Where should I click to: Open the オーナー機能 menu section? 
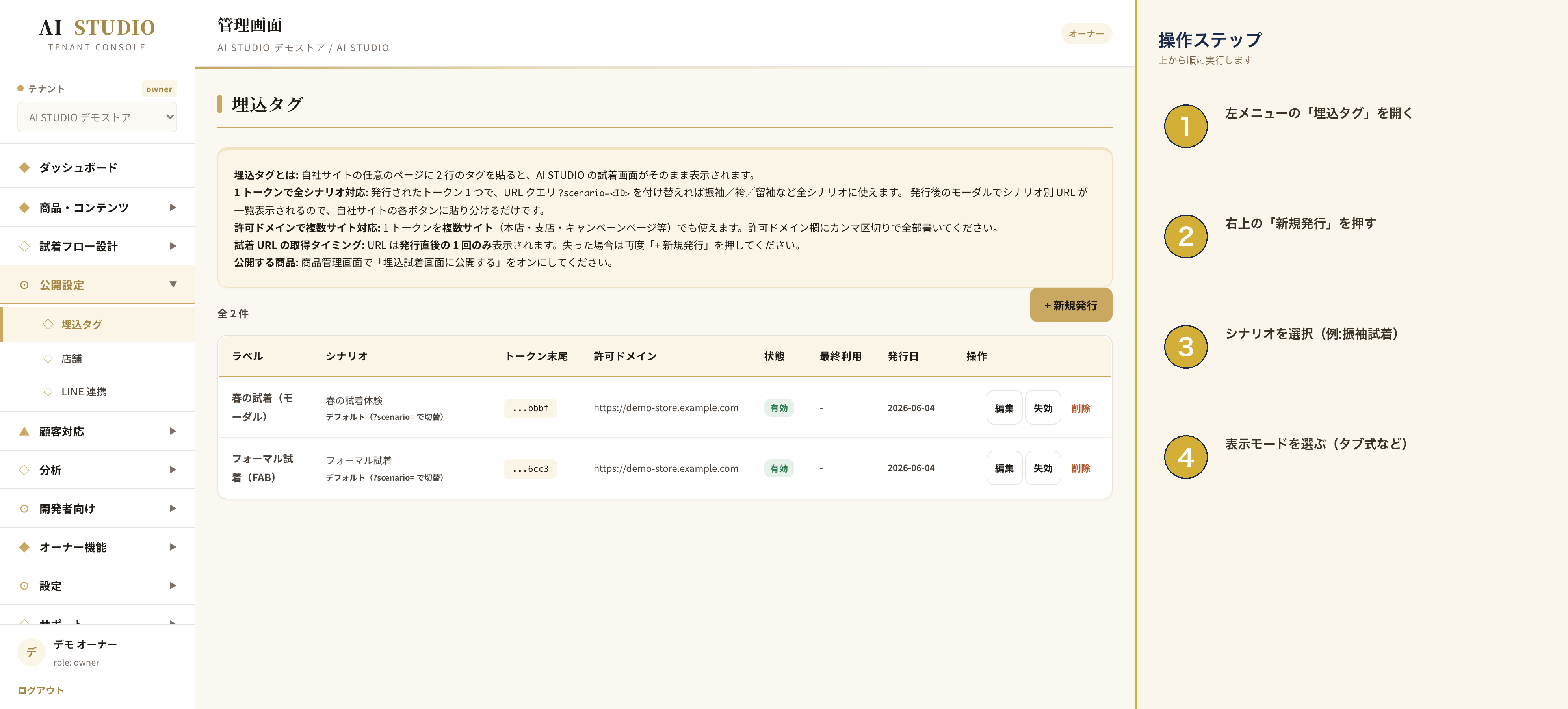click(97, 547)
